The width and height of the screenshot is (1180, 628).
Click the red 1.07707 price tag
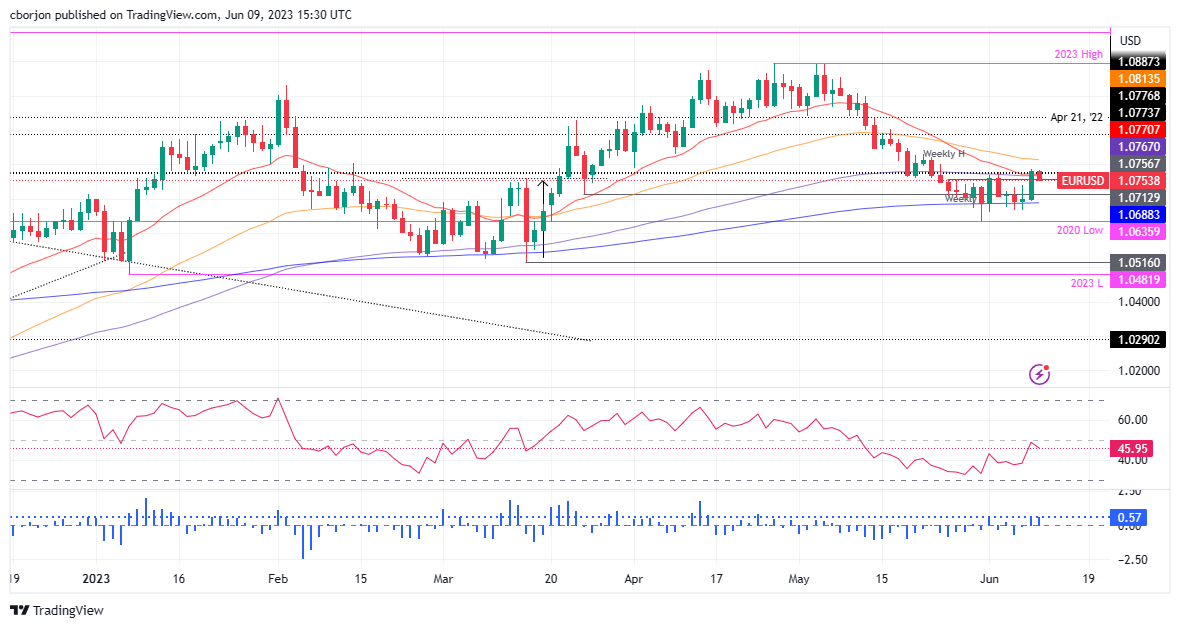pos(1138,130)
